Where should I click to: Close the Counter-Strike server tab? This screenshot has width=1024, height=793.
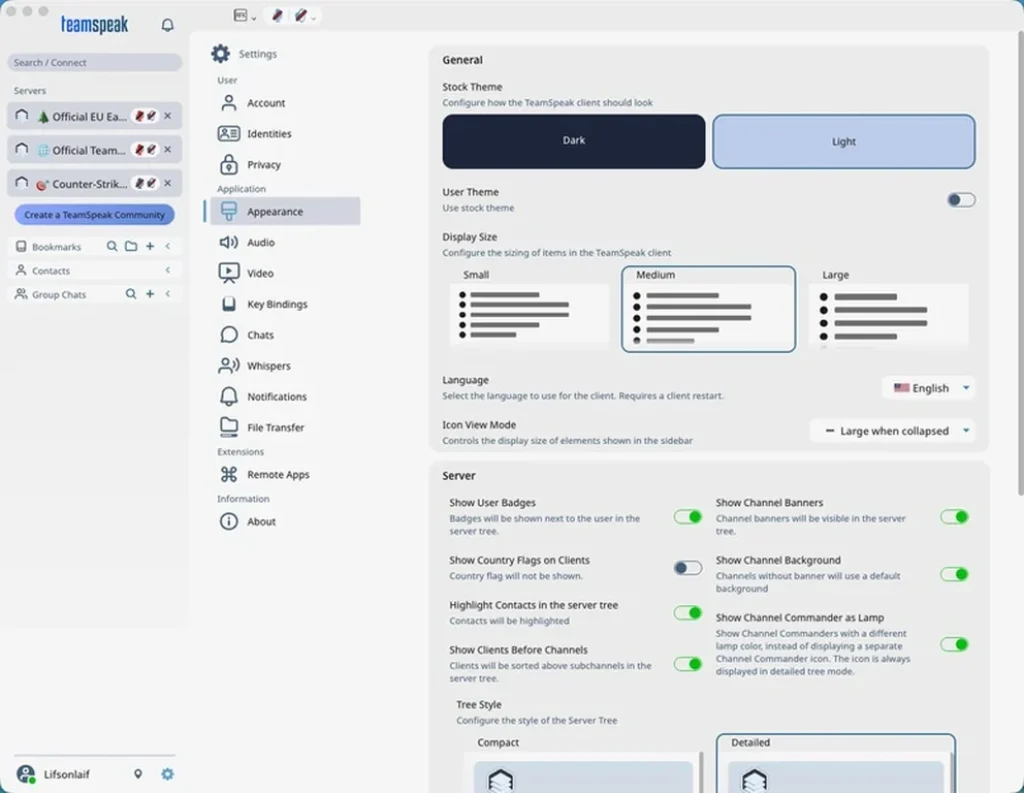(x=168, y=184)
